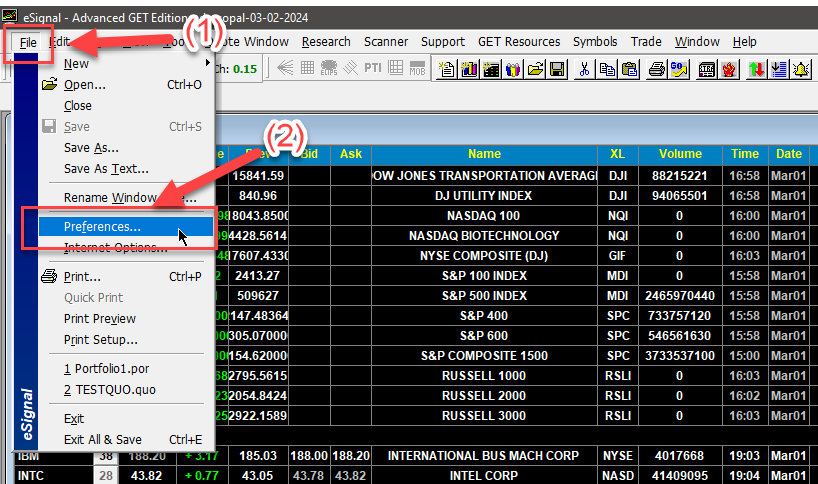
Task: Choose Save As Text... from File menu
Action: tap(105, 169)
